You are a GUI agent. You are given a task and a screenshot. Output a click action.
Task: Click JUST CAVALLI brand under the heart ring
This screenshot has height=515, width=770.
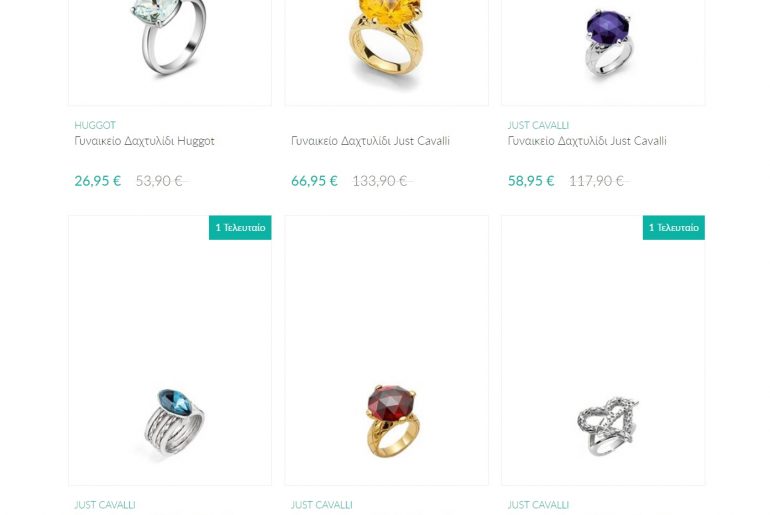[x=538, y=505]
